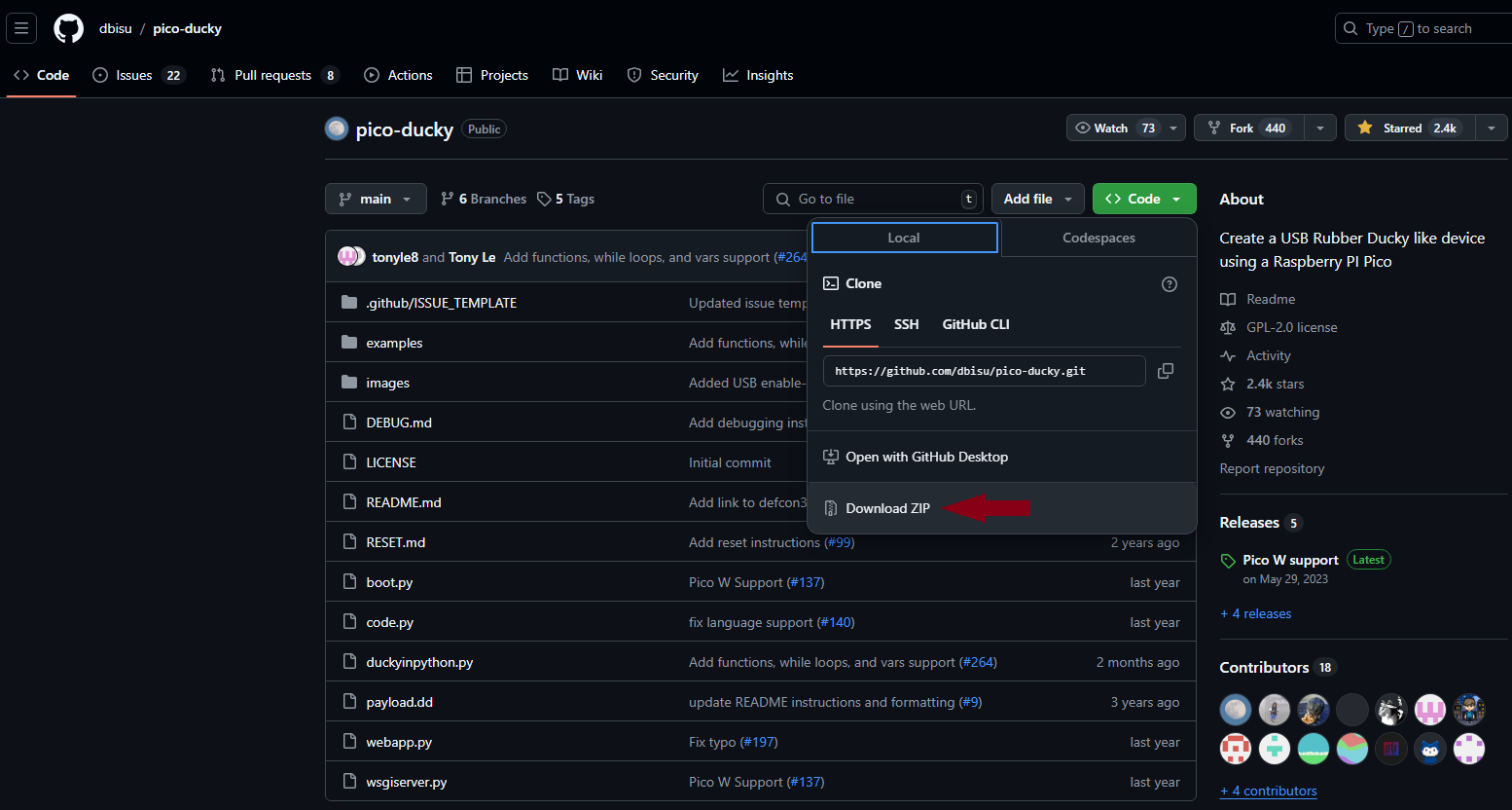Go to the Actions tab

click(398, 75)
